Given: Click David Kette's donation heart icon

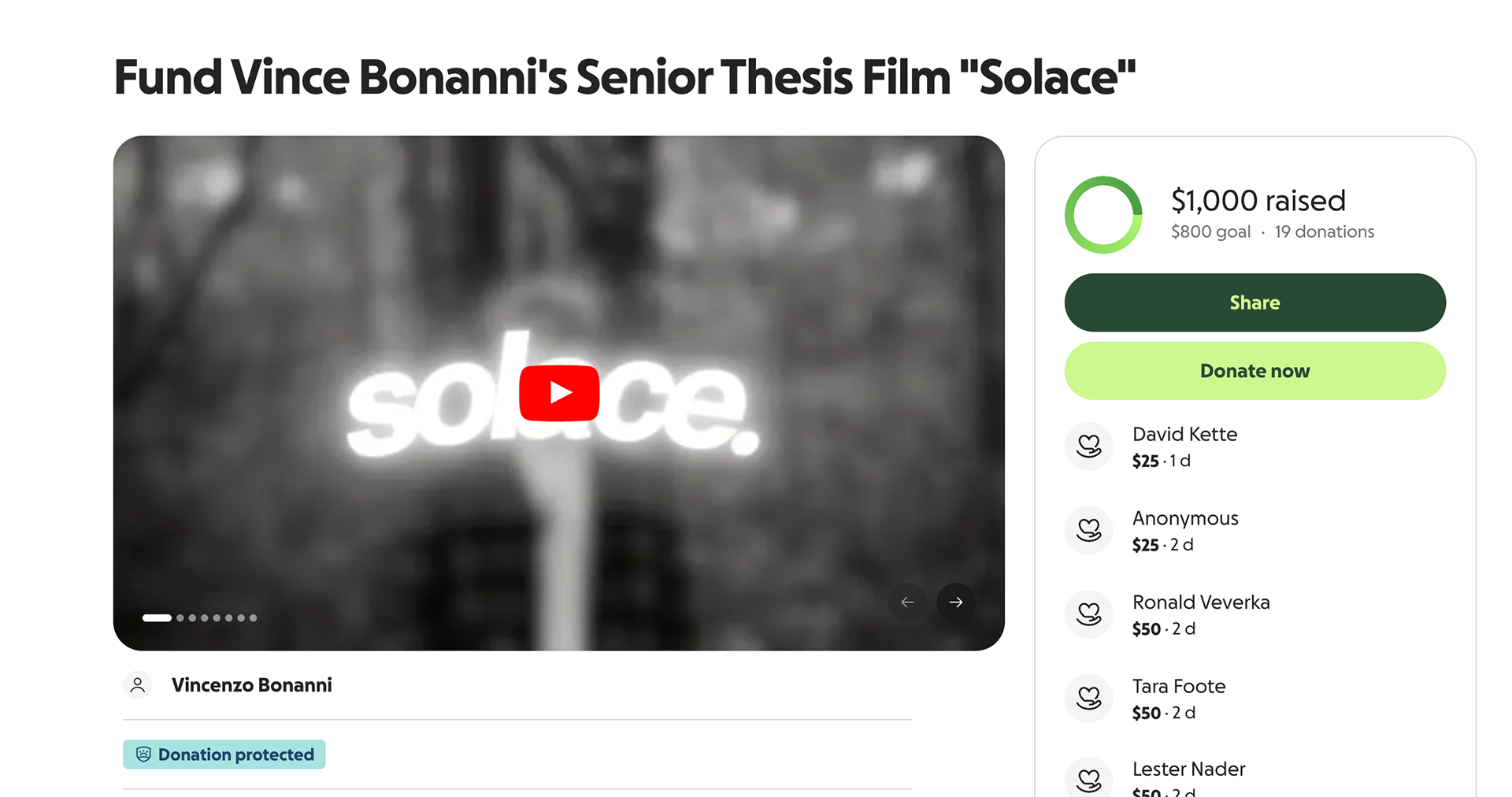Looking at the screenshot, I should click(1089, 447).
